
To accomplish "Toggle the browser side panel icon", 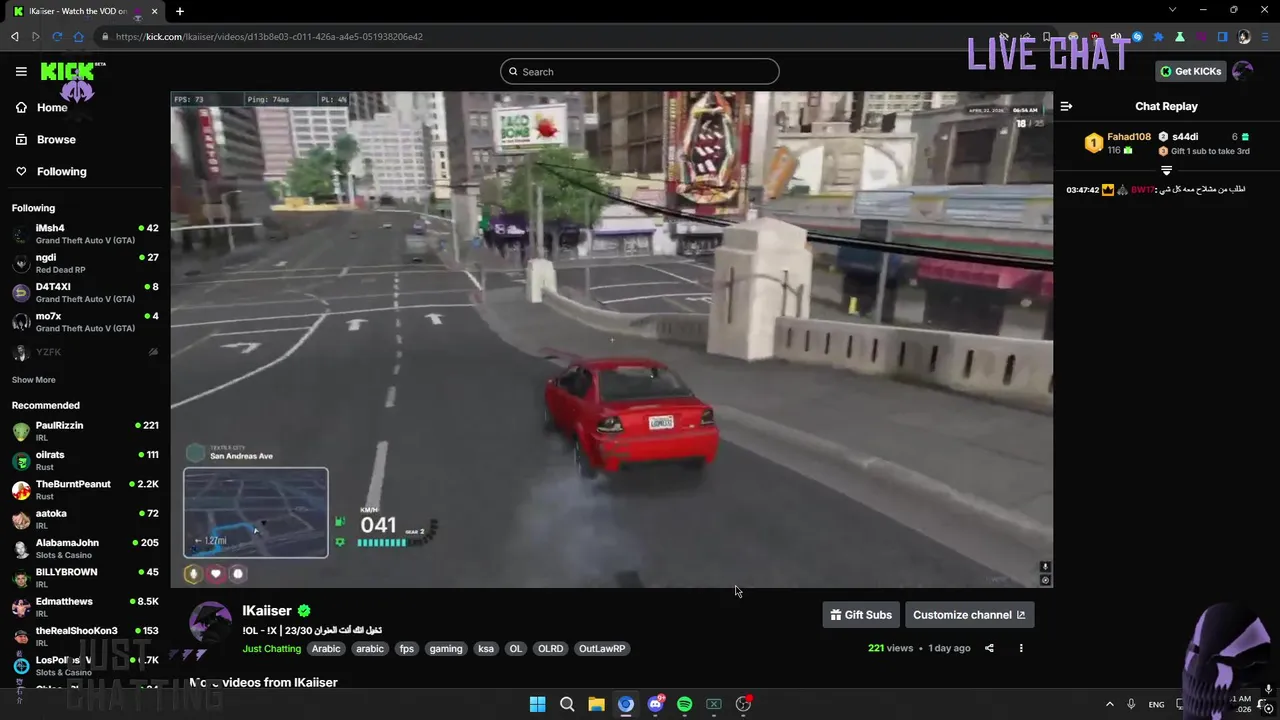I will (x=1222, y=37).
